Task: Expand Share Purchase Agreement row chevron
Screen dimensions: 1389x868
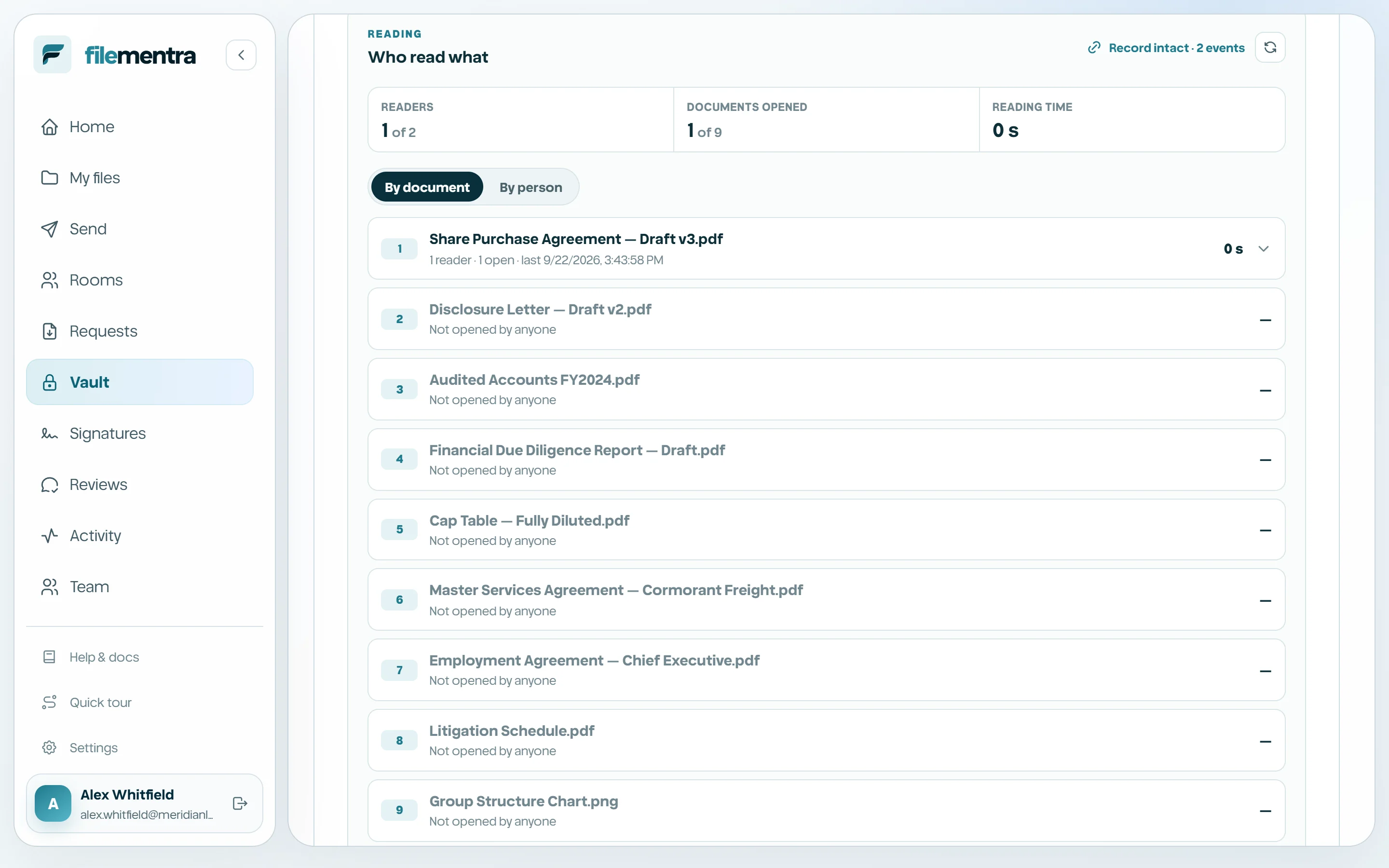Action: (1263, 248)
